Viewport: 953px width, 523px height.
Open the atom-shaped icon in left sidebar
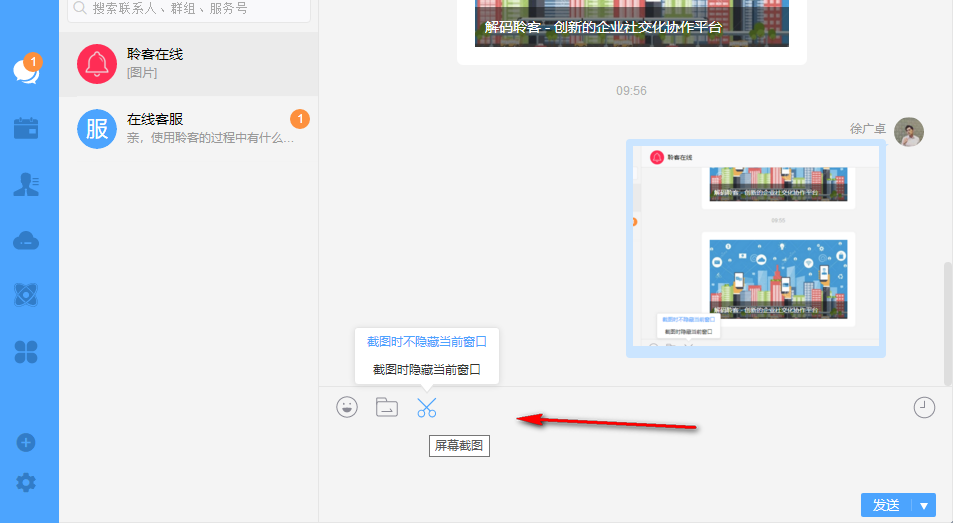tap(26, 295)
